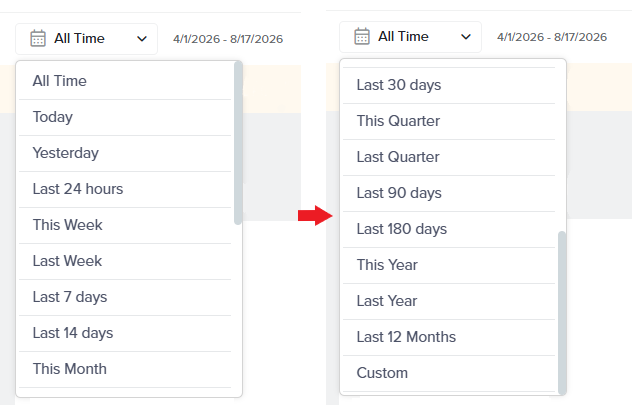
Task: Click the calendar icon in right date picker
Action: click(x=362, y=37)
